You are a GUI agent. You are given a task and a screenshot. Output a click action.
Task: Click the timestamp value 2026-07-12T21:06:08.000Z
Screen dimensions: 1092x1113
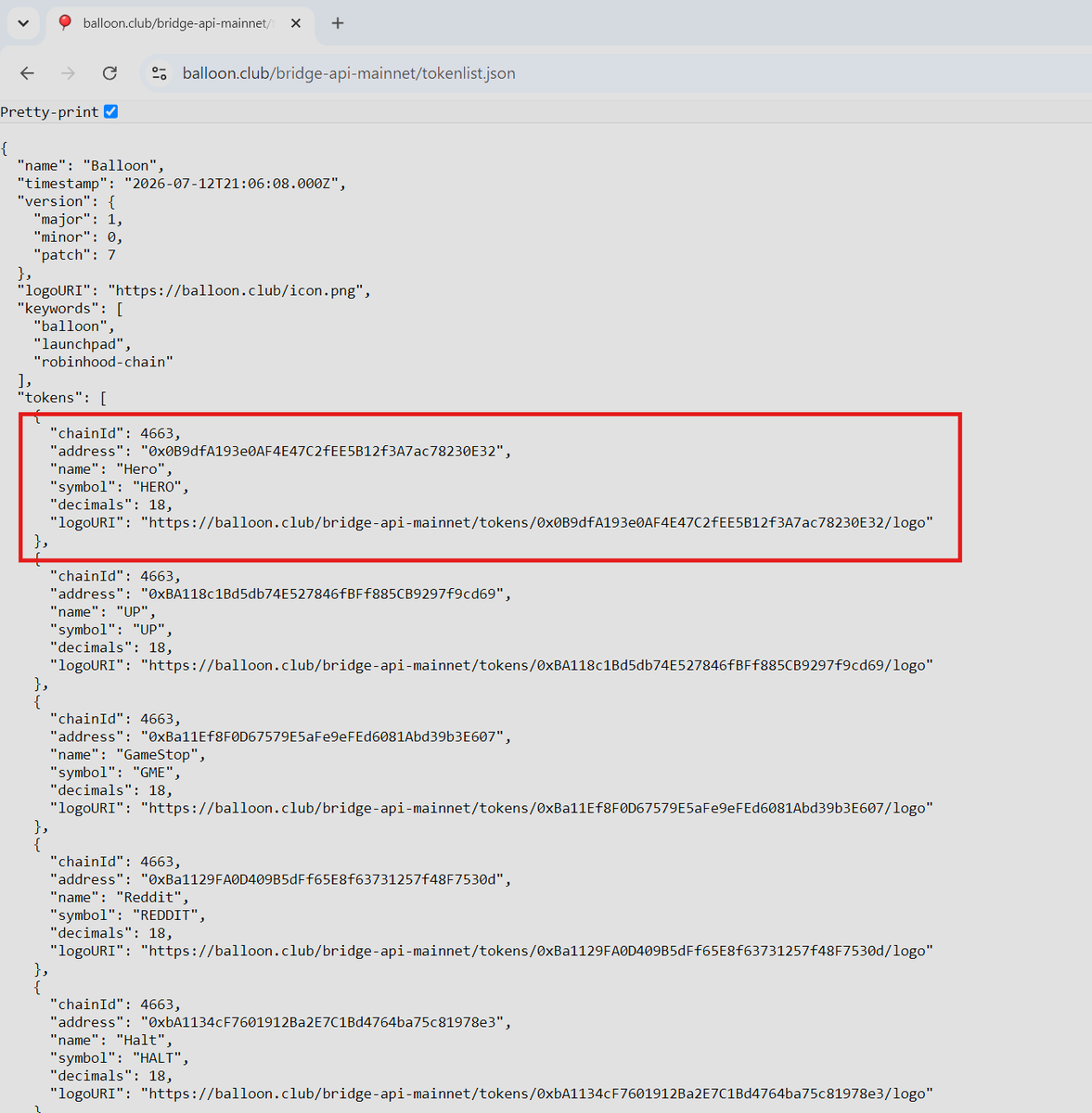(x=231, y=184)
